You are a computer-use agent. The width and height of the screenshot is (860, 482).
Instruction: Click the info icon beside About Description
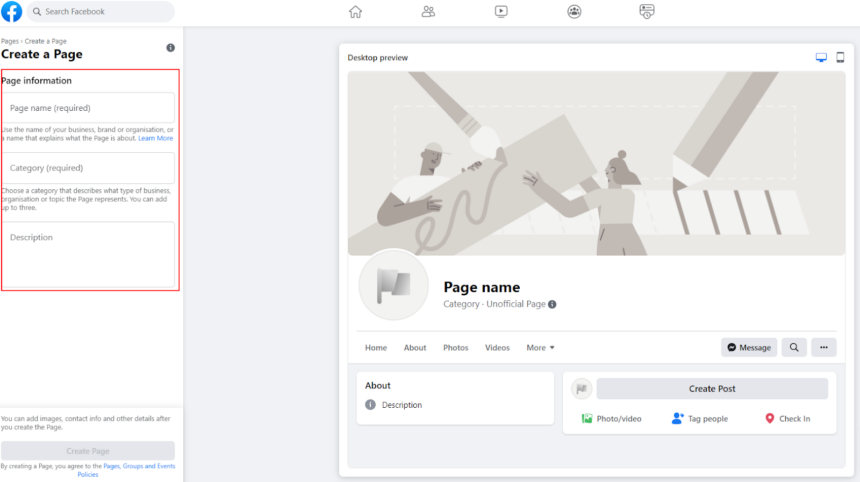(371, 405)
